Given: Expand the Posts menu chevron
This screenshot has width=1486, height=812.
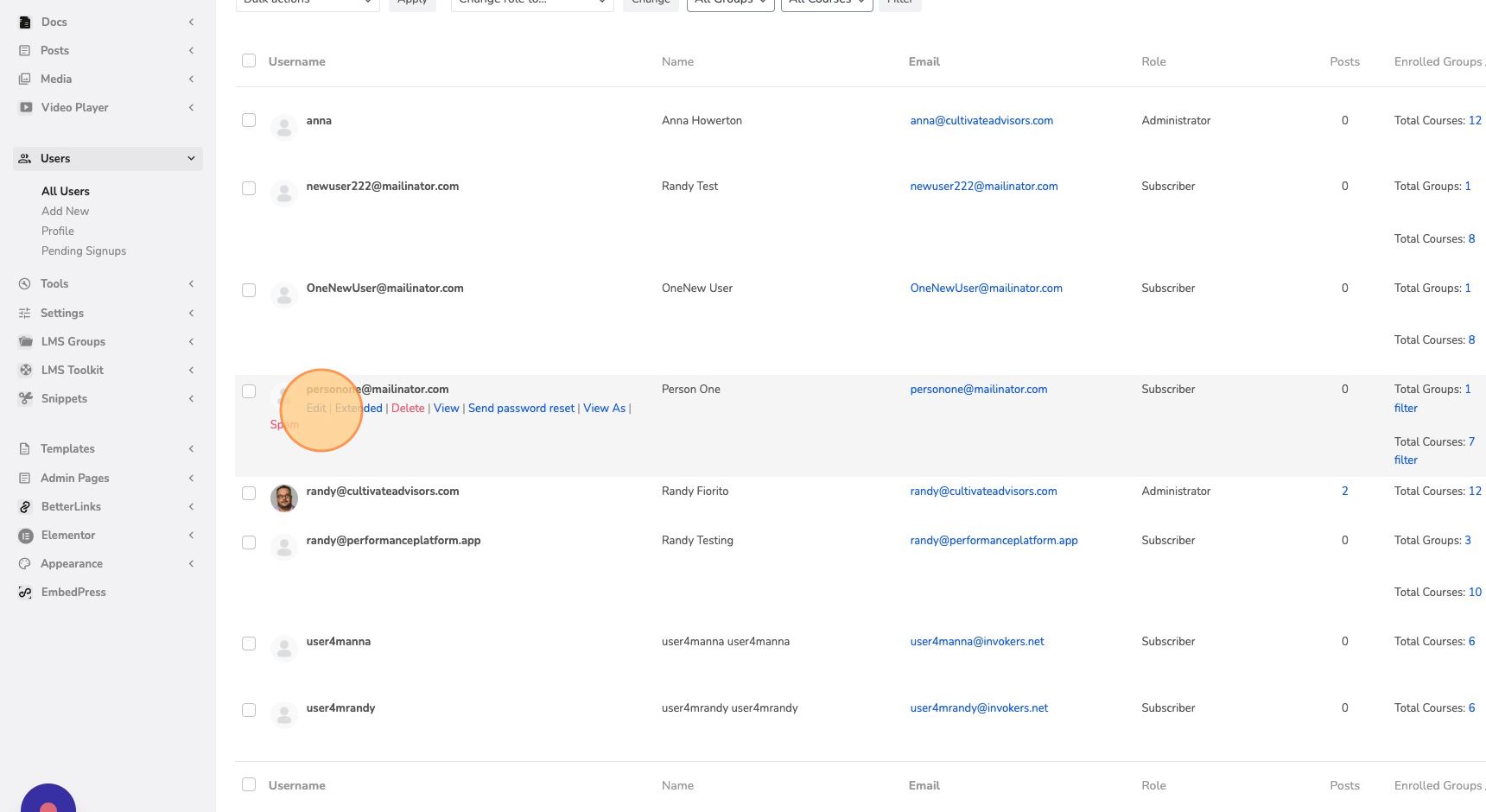Looking at the screenshot, I should pos(191,50).
